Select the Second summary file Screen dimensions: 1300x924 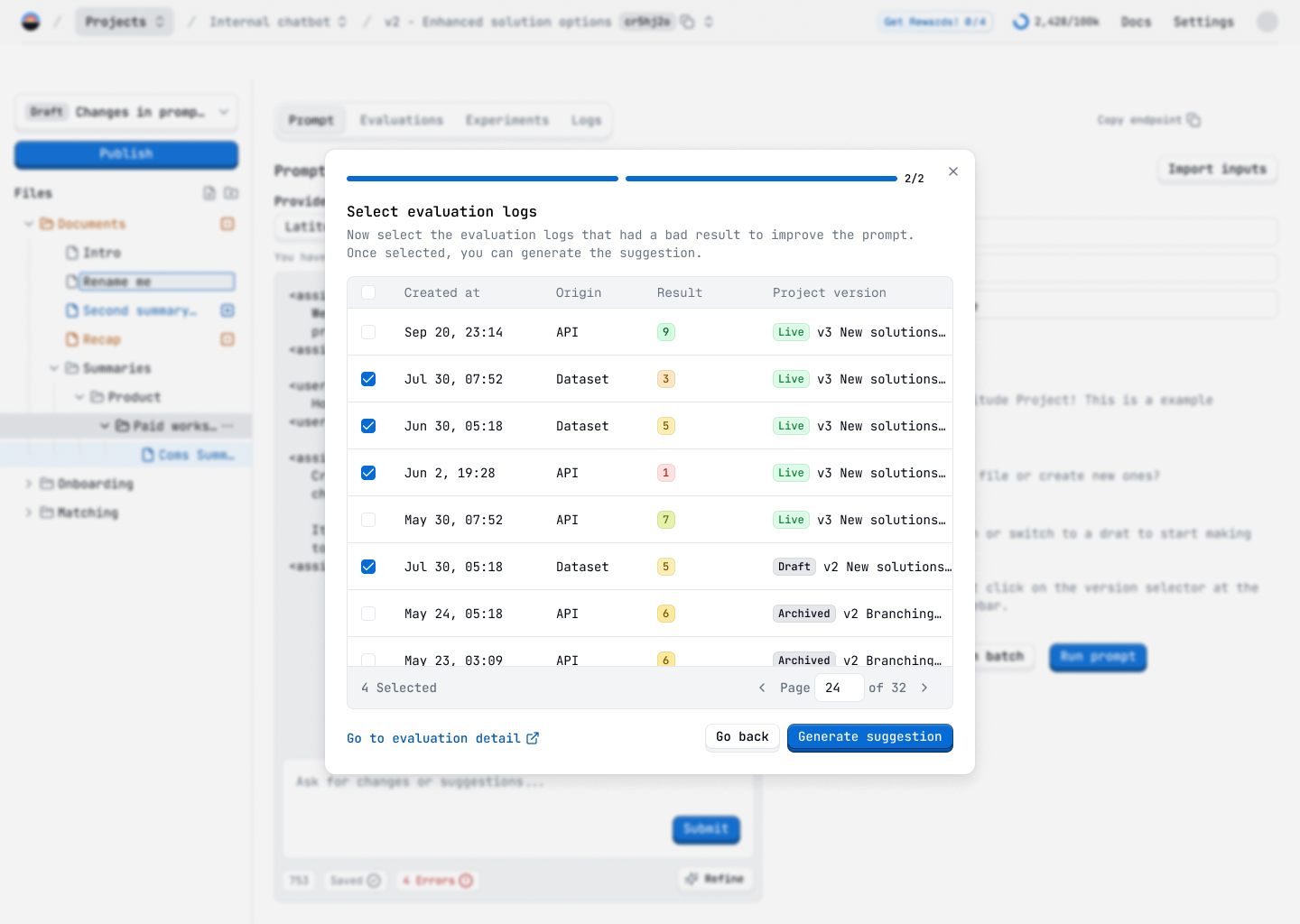point(131,310)
